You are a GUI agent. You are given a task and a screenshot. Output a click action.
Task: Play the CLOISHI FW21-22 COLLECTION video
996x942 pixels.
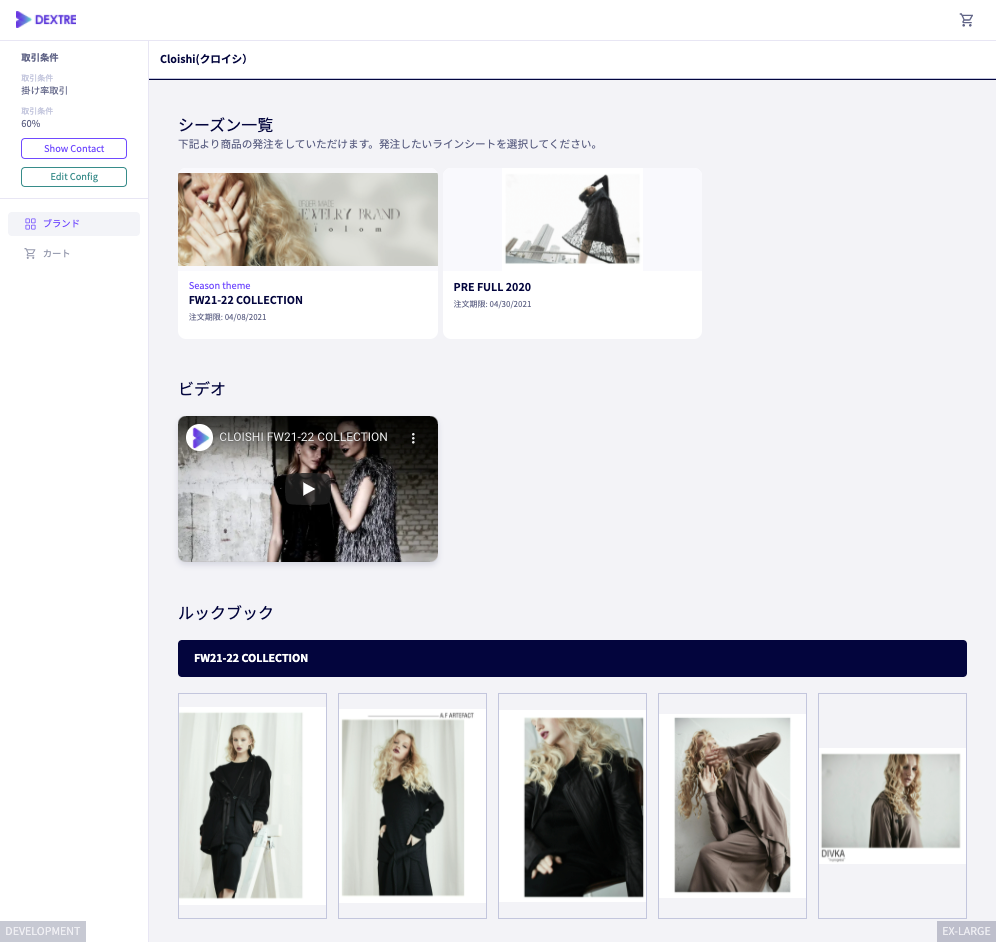pos(308,489)
